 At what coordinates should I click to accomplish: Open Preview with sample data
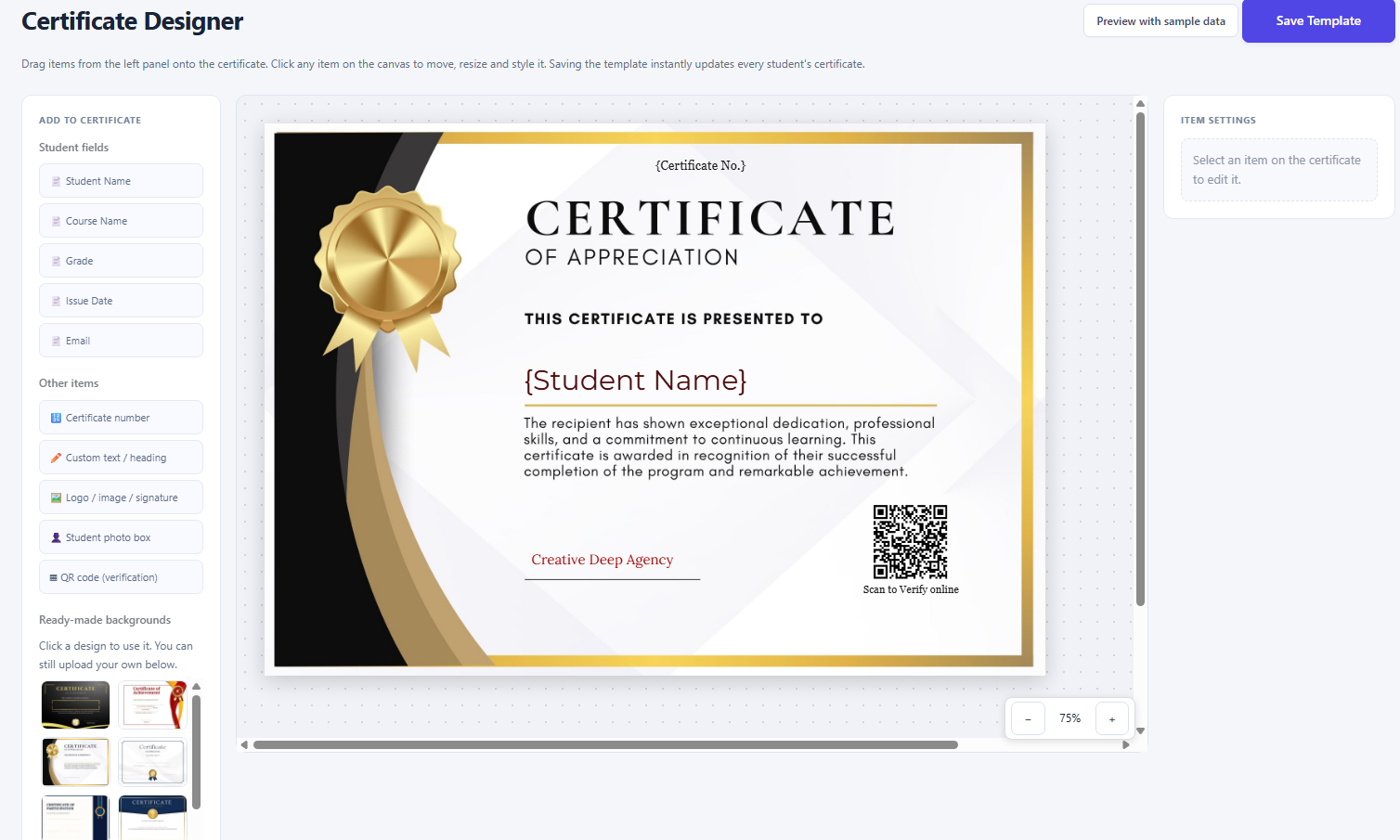point(1160,21)
